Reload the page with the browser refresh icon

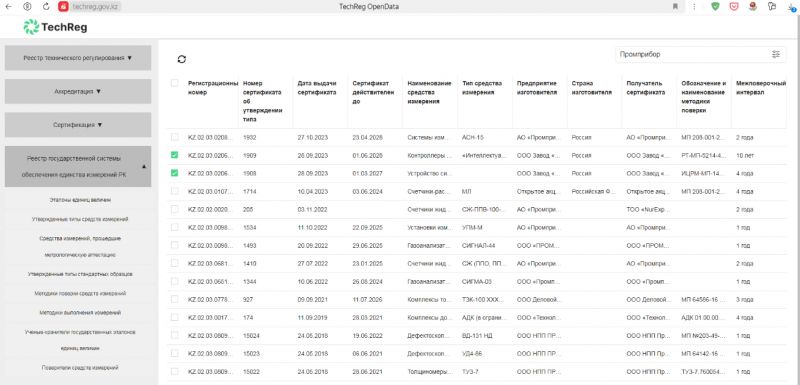pyautogui.click(x=46, y=7)
